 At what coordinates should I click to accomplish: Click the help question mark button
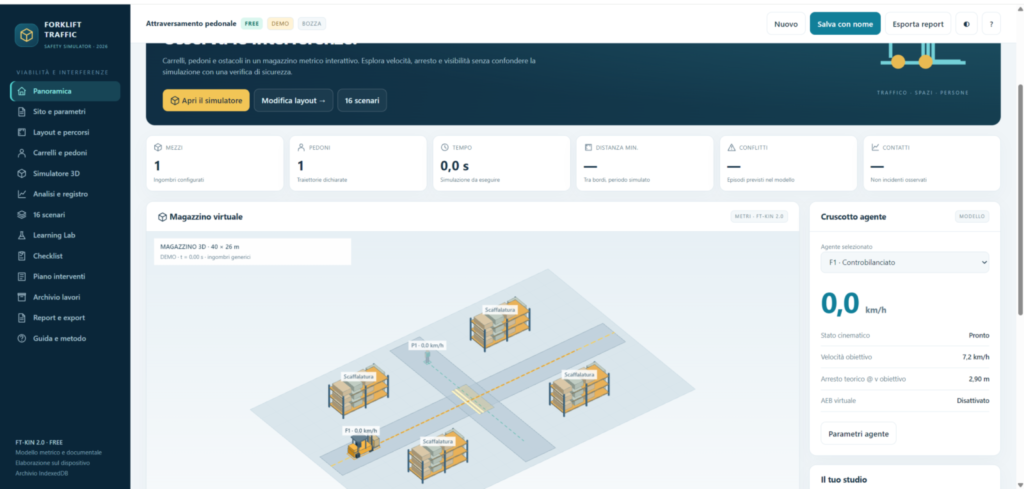click(991, 24)
